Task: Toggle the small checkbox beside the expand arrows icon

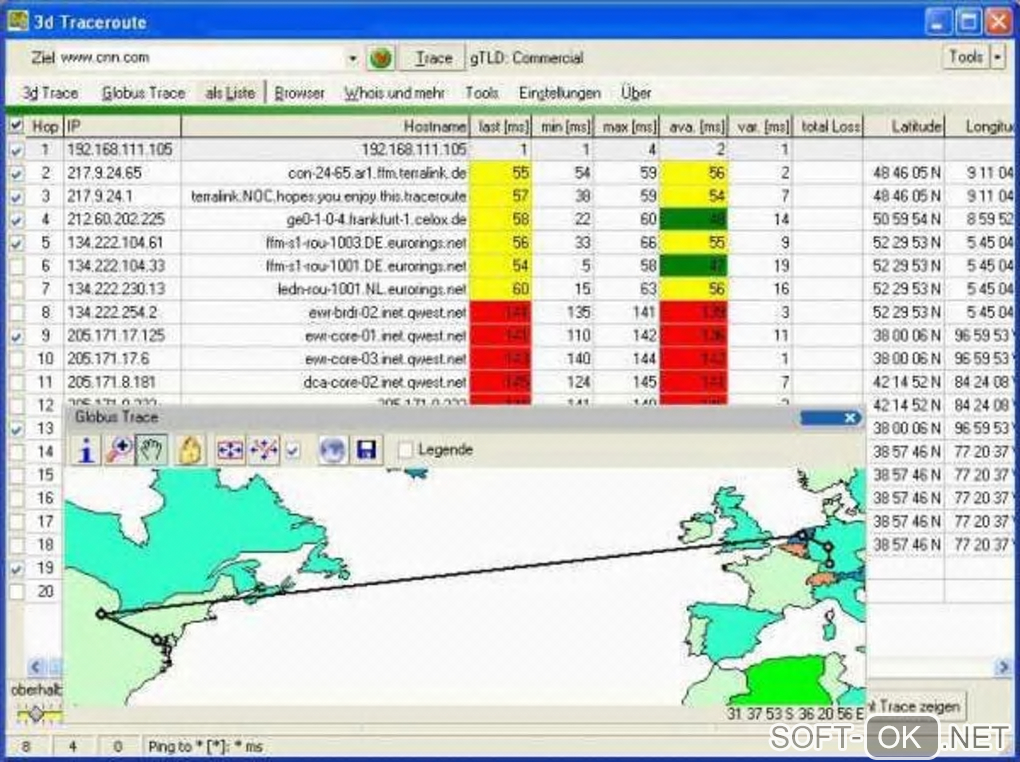Action: pyautogui.click(x=293, y=450)
